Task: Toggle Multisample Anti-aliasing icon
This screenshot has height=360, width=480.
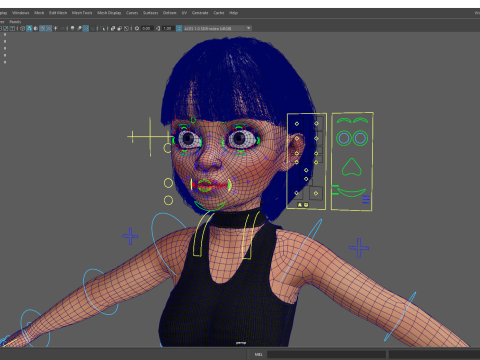Action: 86,28
